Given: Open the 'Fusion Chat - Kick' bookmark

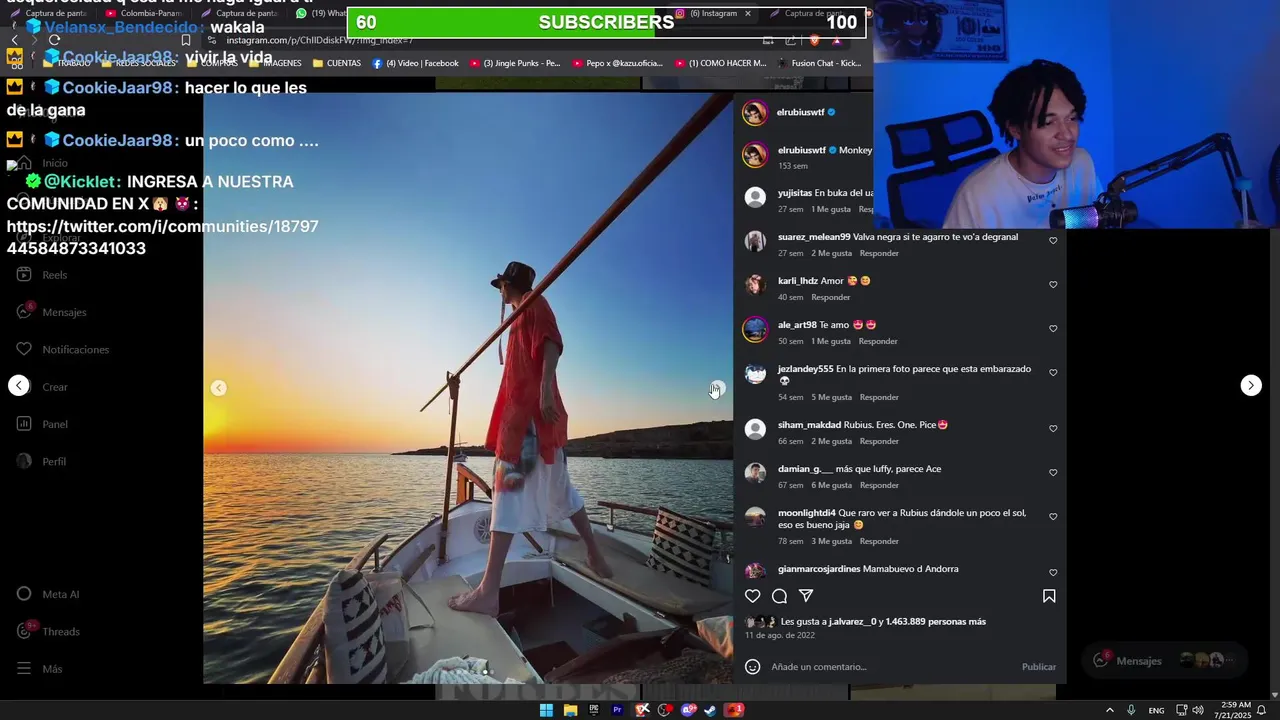Looking at the screenshot, I should 818,63.
